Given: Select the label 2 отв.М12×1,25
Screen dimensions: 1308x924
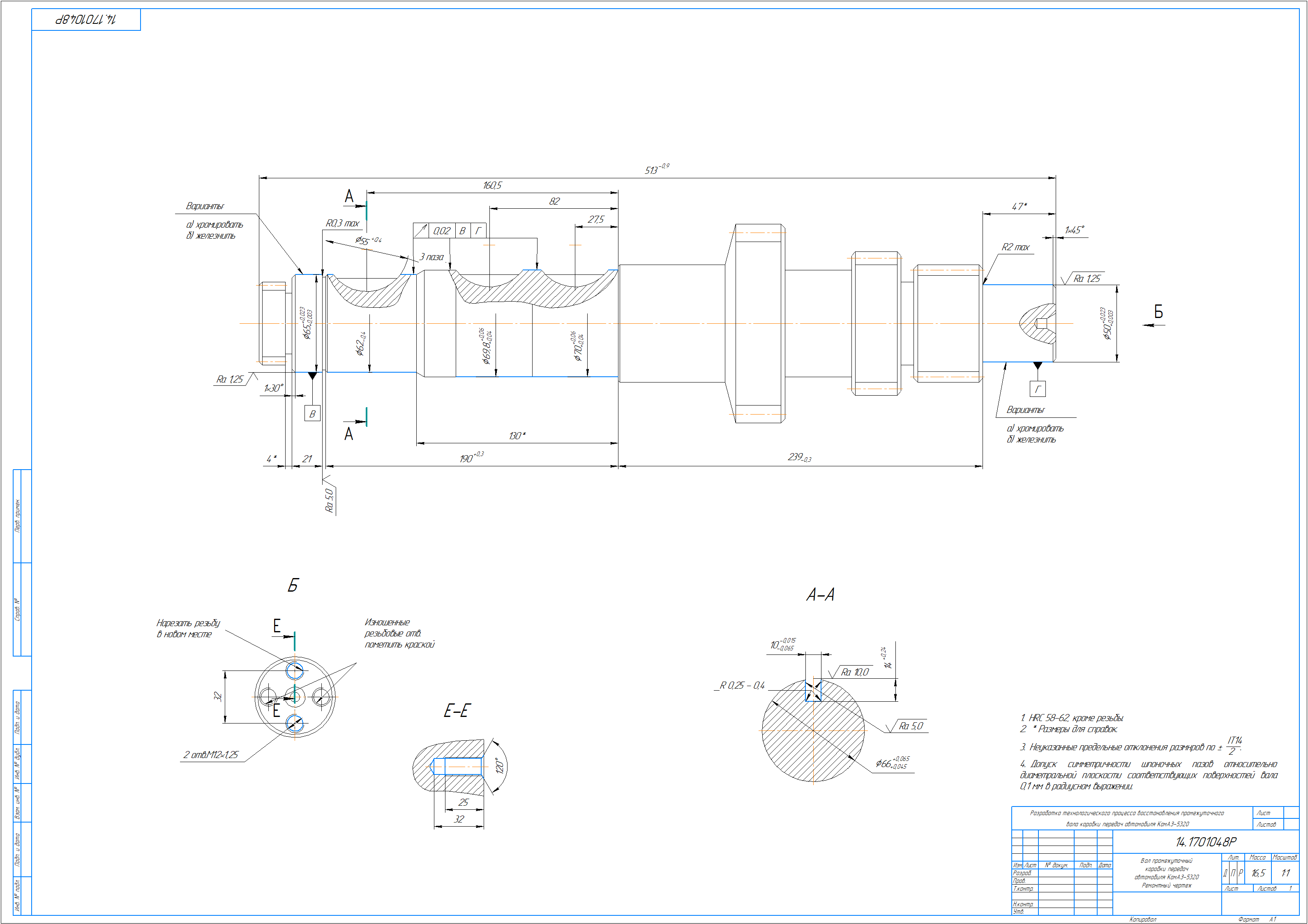Looking at the screenshot, I should click(211, 755).
